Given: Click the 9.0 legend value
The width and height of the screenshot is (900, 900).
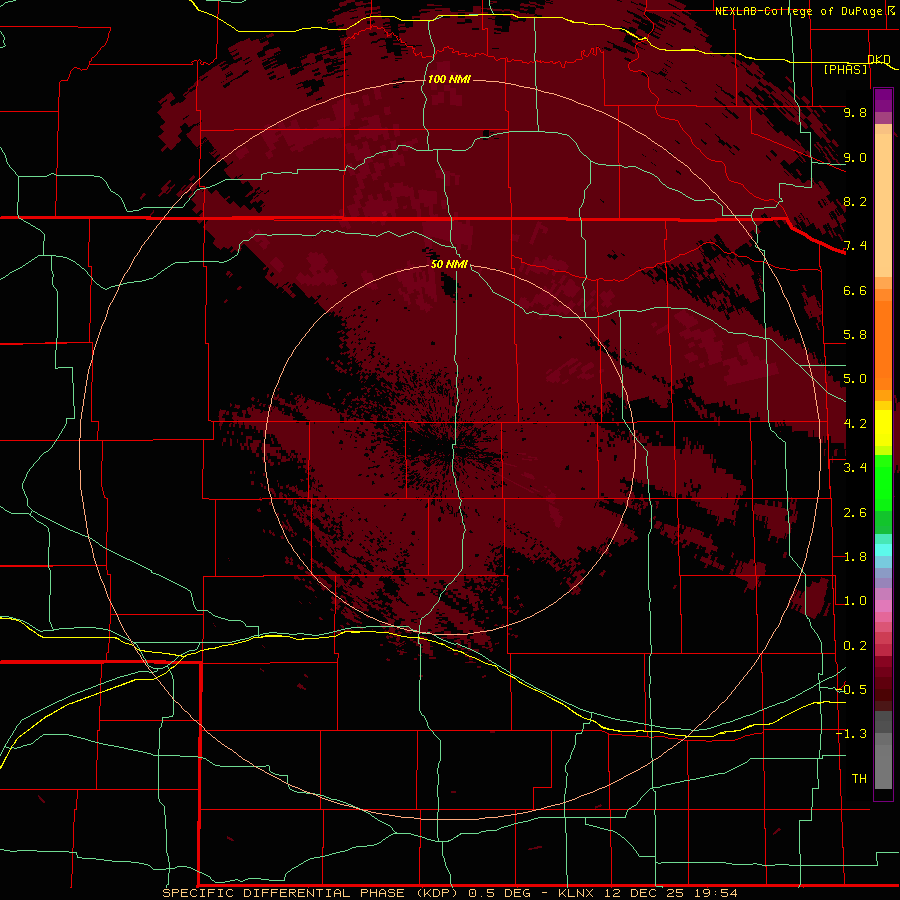Looking at the screenshot, I should click(855, 157).
